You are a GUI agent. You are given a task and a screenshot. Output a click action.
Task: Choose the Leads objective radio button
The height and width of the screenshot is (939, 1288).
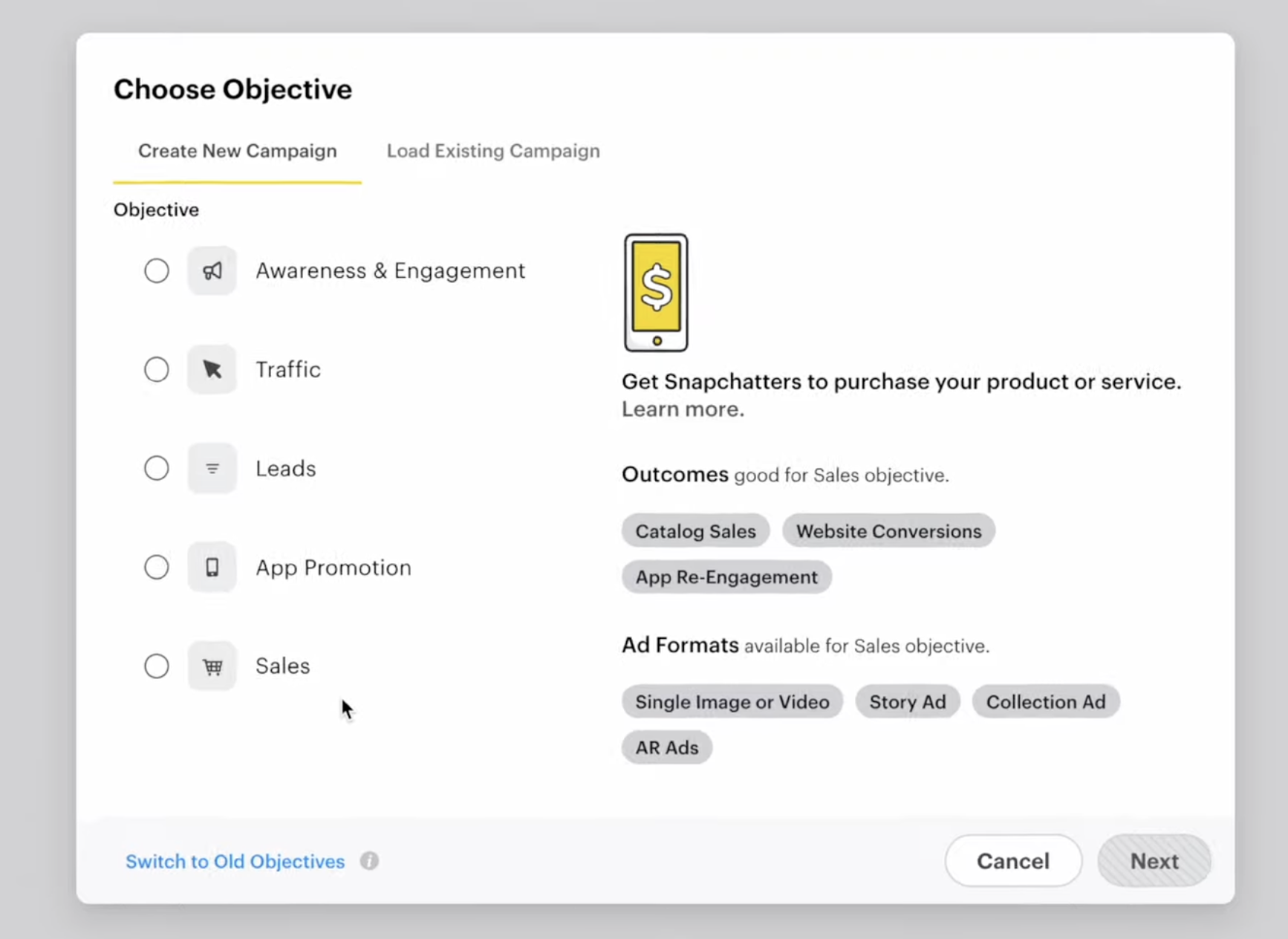click(x=157, y=469)
